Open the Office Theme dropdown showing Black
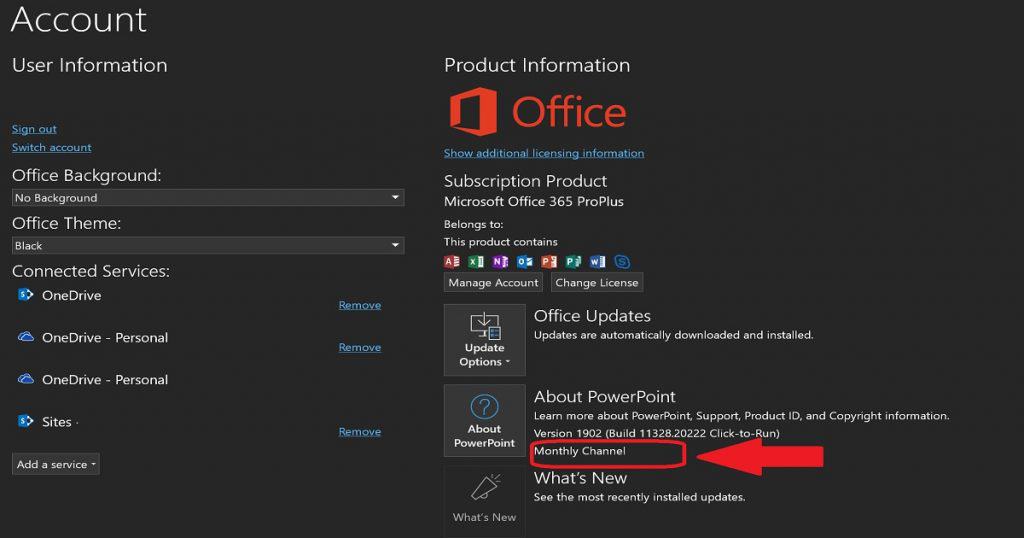The height and width of the screenshot is (538, 1024). coord(208,245)
